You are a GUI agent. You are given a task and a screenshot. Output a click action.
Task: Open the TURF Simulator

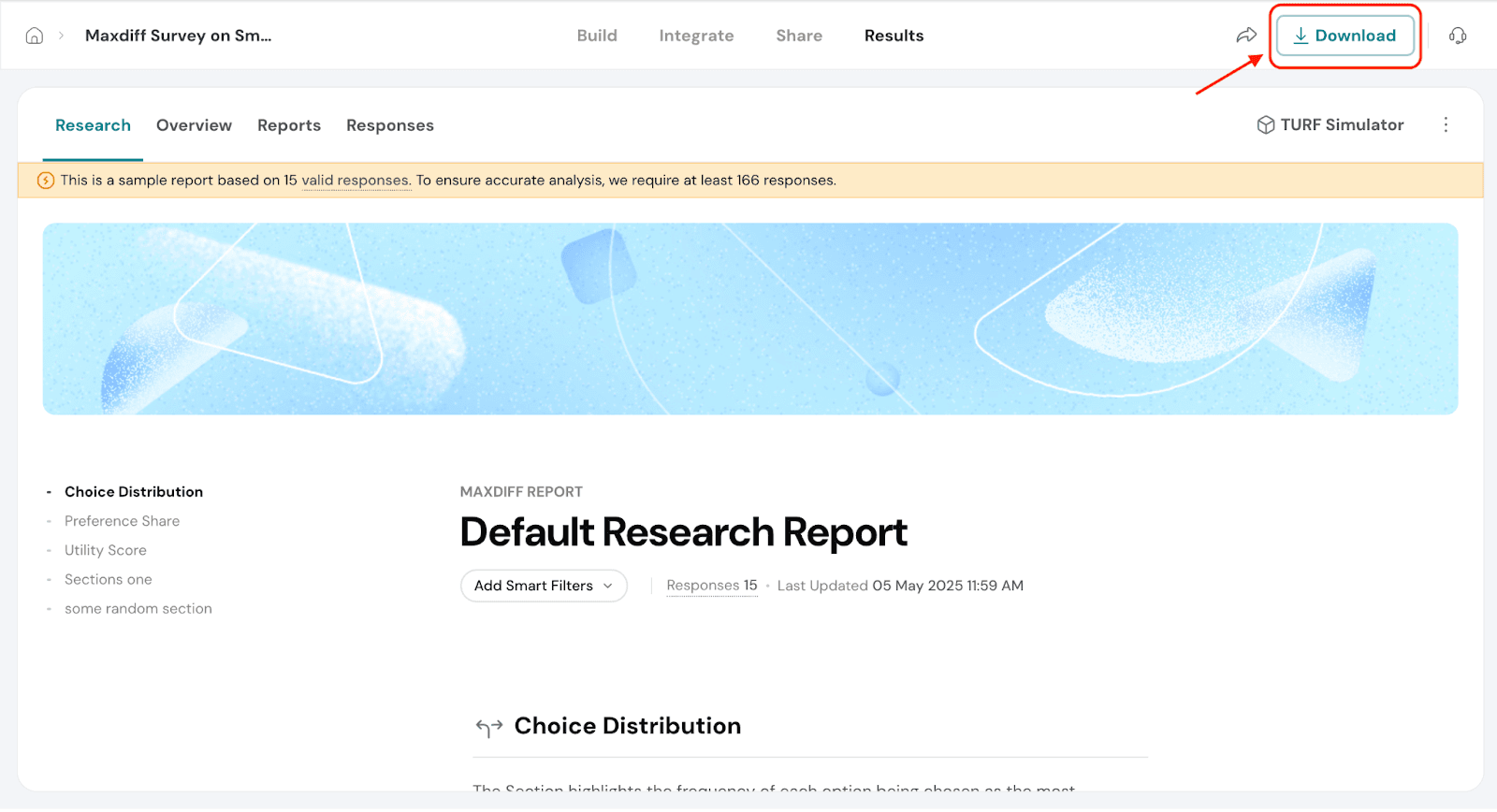pyautogui.click(x=1330, y=125)
